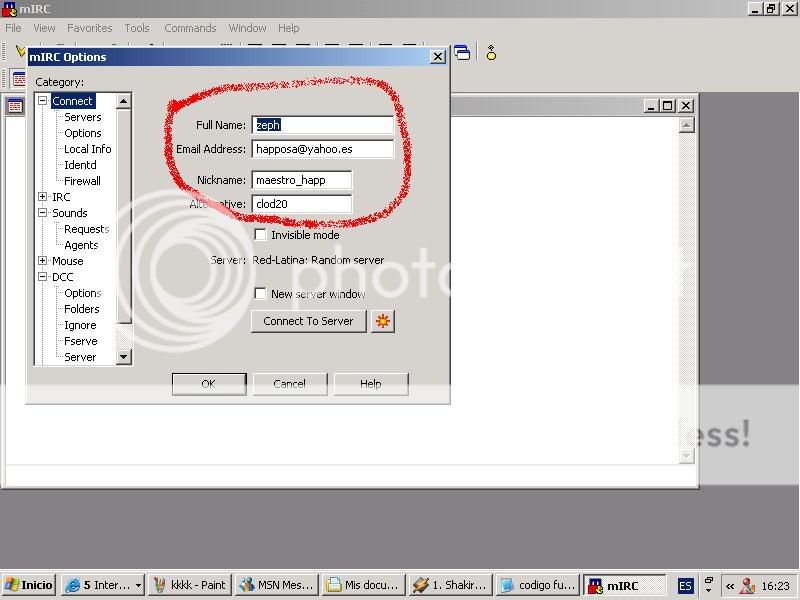Click the Connect To Server button
Image resolution: width=800 pixels, height=600 pixels.
point(308,321)
